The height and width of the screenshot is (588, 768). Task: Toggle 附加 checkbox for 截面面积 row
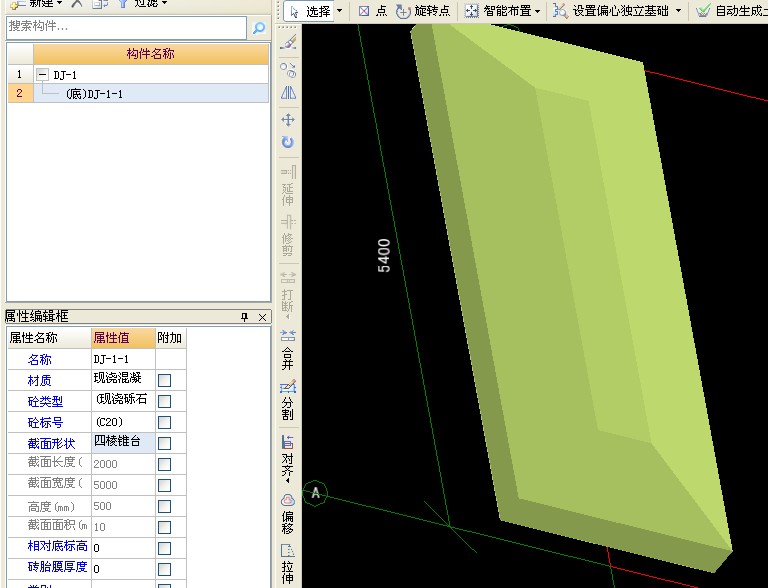165,527
